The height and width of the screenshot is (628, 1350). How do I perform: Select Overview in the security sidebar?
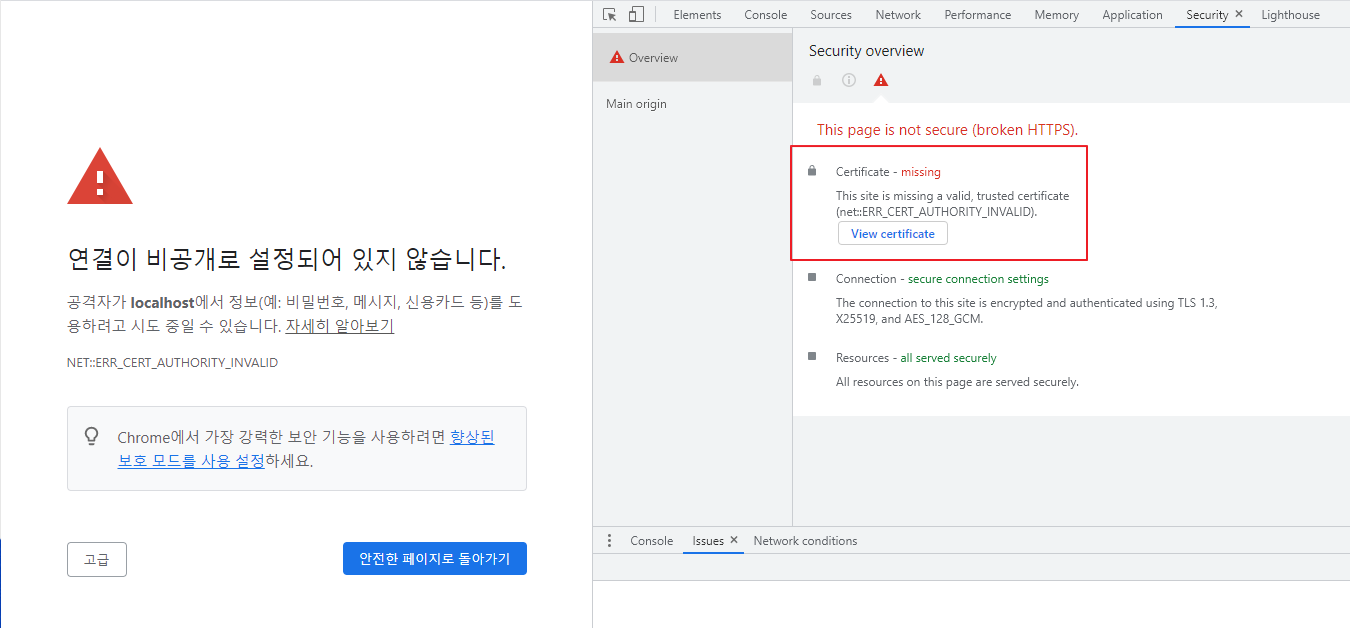tap(653, 58)
